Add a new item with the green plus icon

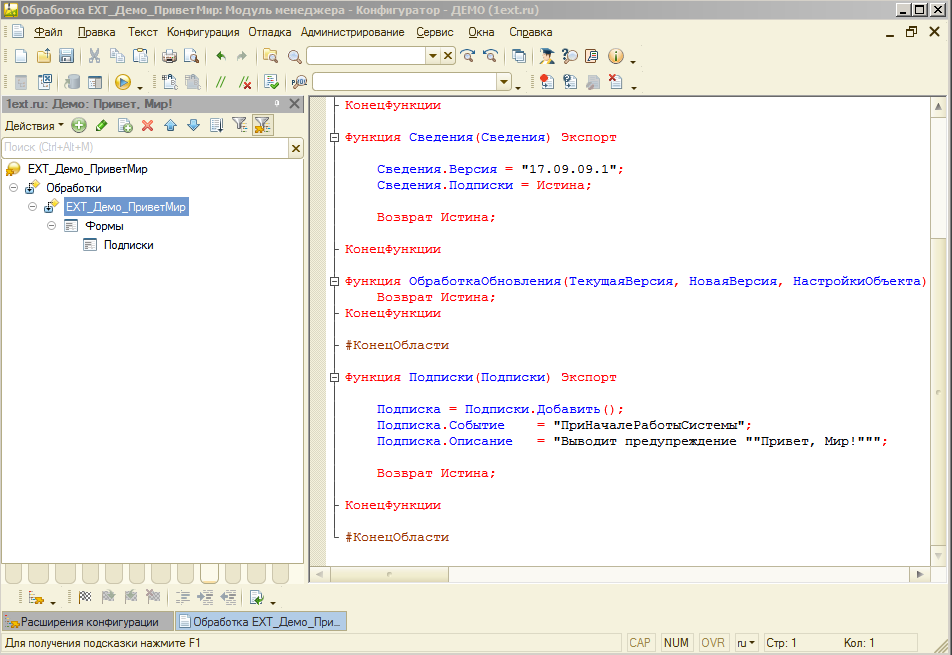point(79,127)
